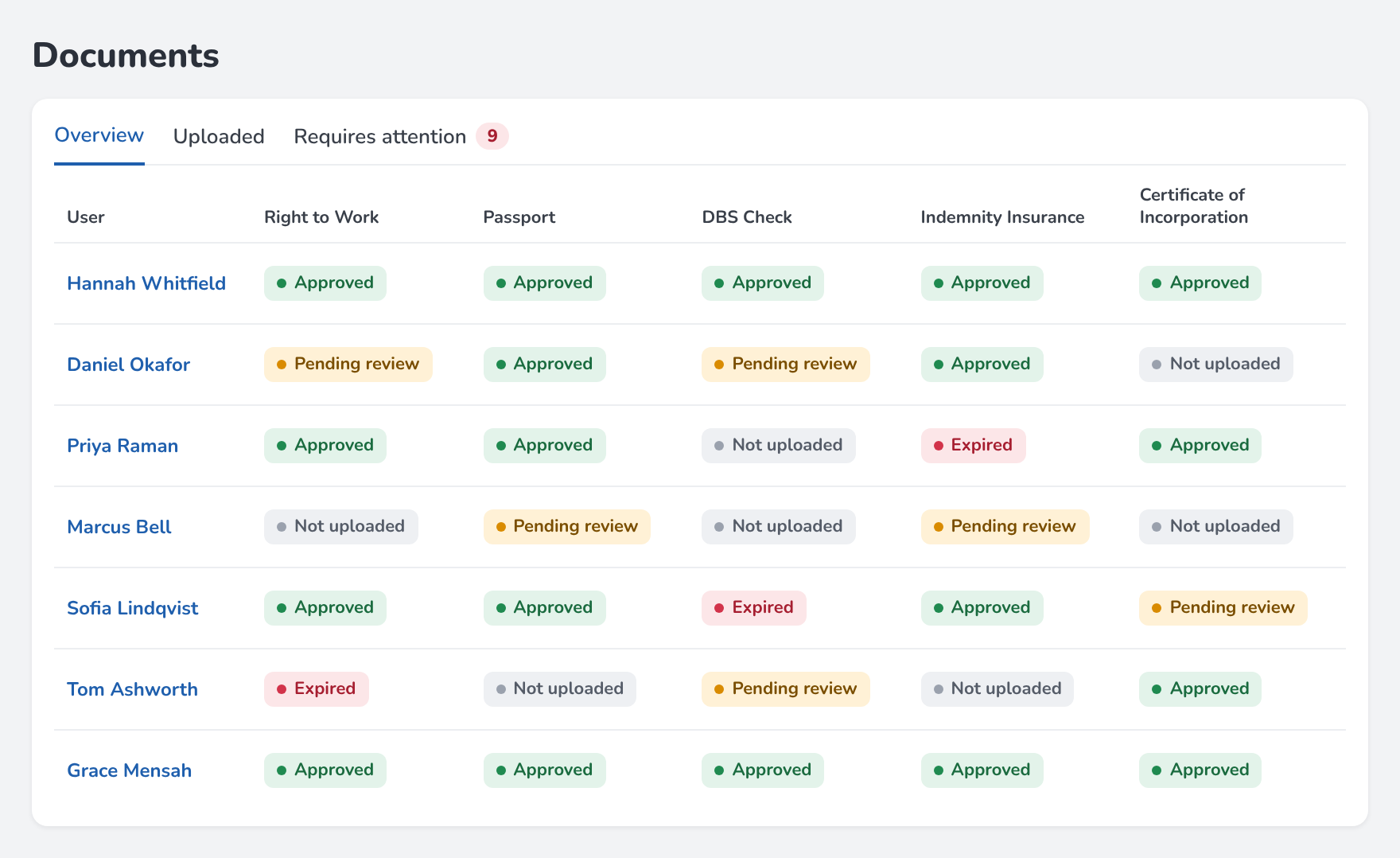Click Priya Raman's Expired Indemnity Insurance badge
This screenshot has width=1400, height=858.
(974, 446)
